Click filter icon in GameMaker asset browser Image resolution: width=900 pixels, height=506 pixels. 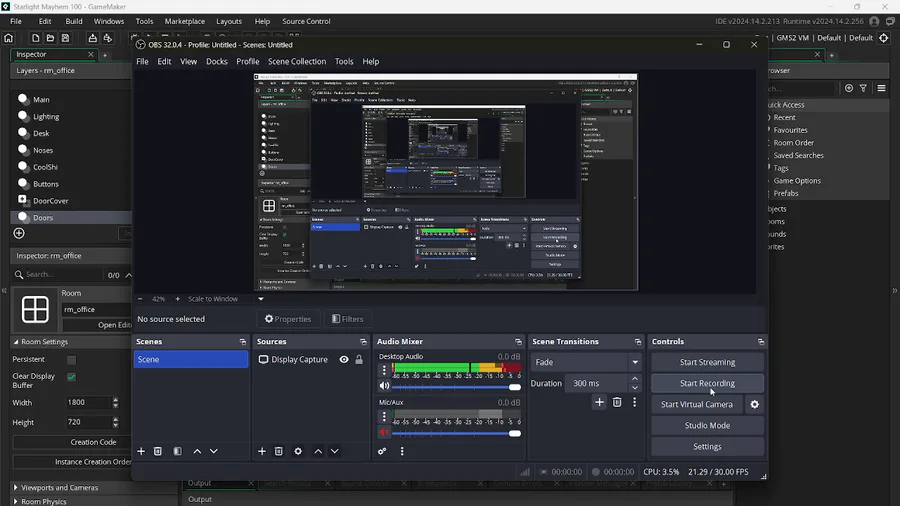(x=863, y=88)
